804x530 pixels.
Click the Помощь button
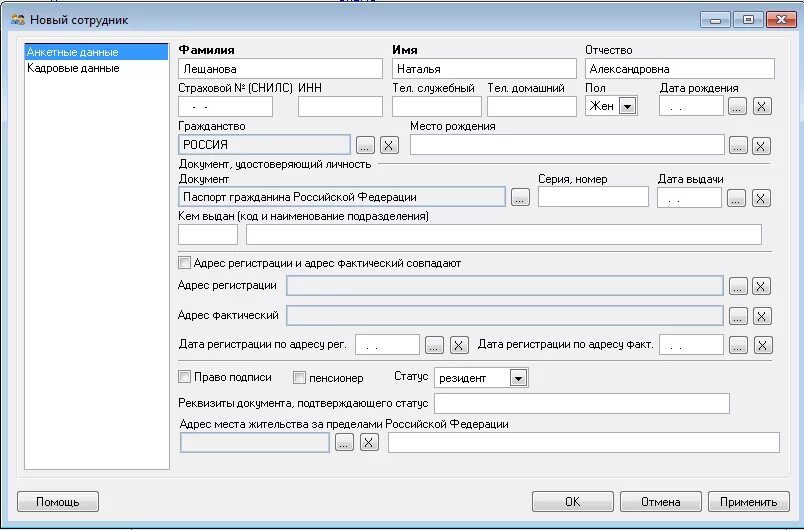point(58,502)
